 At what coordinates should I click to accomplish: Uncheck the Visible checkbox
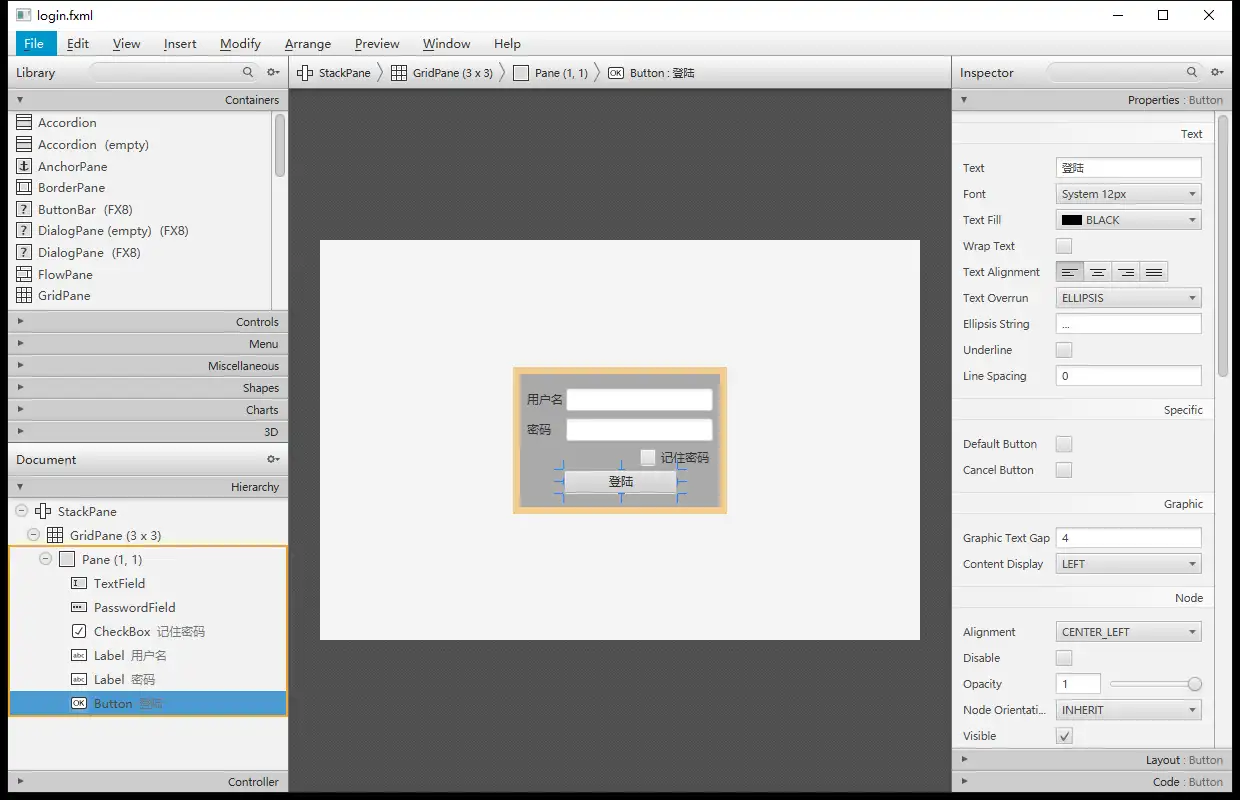[1064, 736]
